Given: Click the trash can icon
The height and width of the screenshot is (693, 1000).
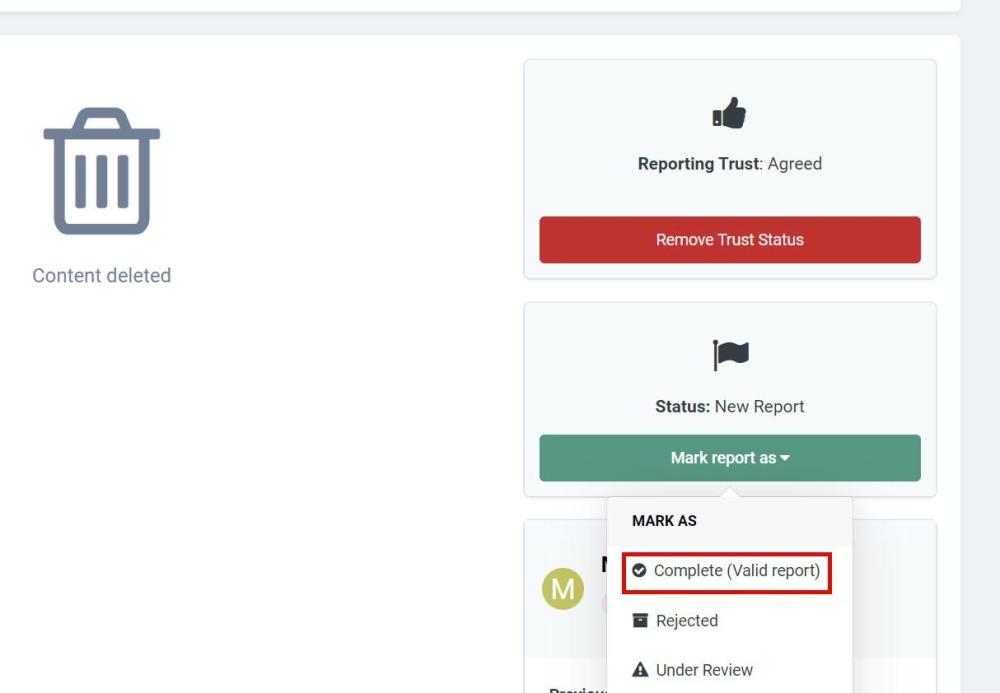Looking at the screenshot, I should pyautogui.click(x=102, y=171).
